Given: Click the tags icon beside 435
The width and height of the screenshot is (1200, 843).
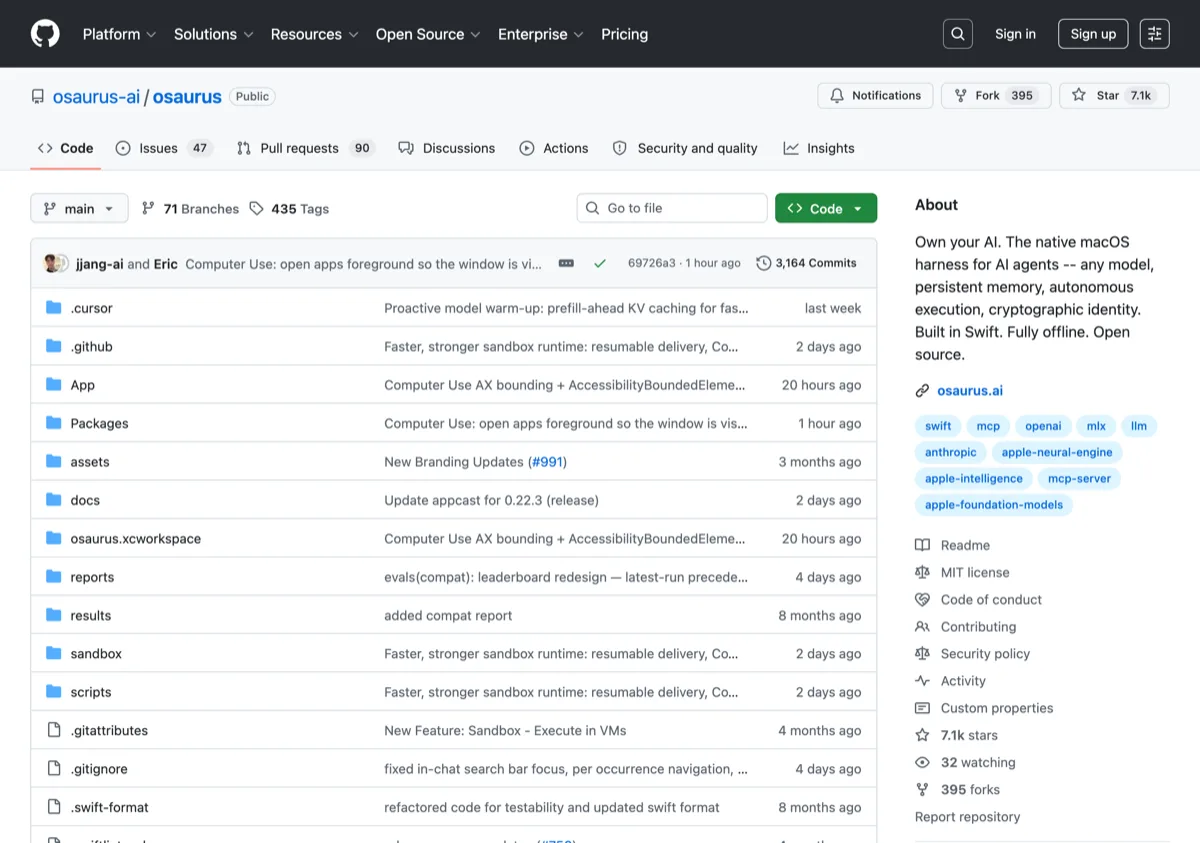Looking at the screenshot, I should (257, 208).
